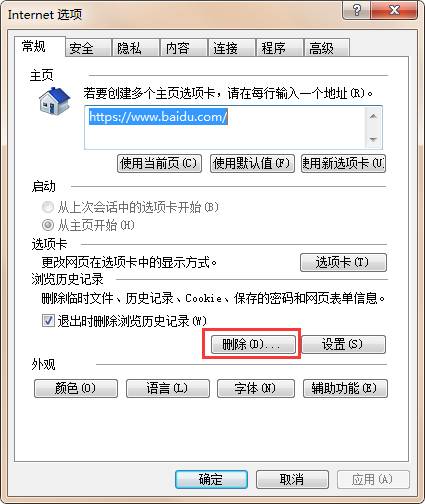Open the 颜色(O) appearance button
Viewport: 425px width, 504px height.
pyautogui.click(x=76, y=388)
